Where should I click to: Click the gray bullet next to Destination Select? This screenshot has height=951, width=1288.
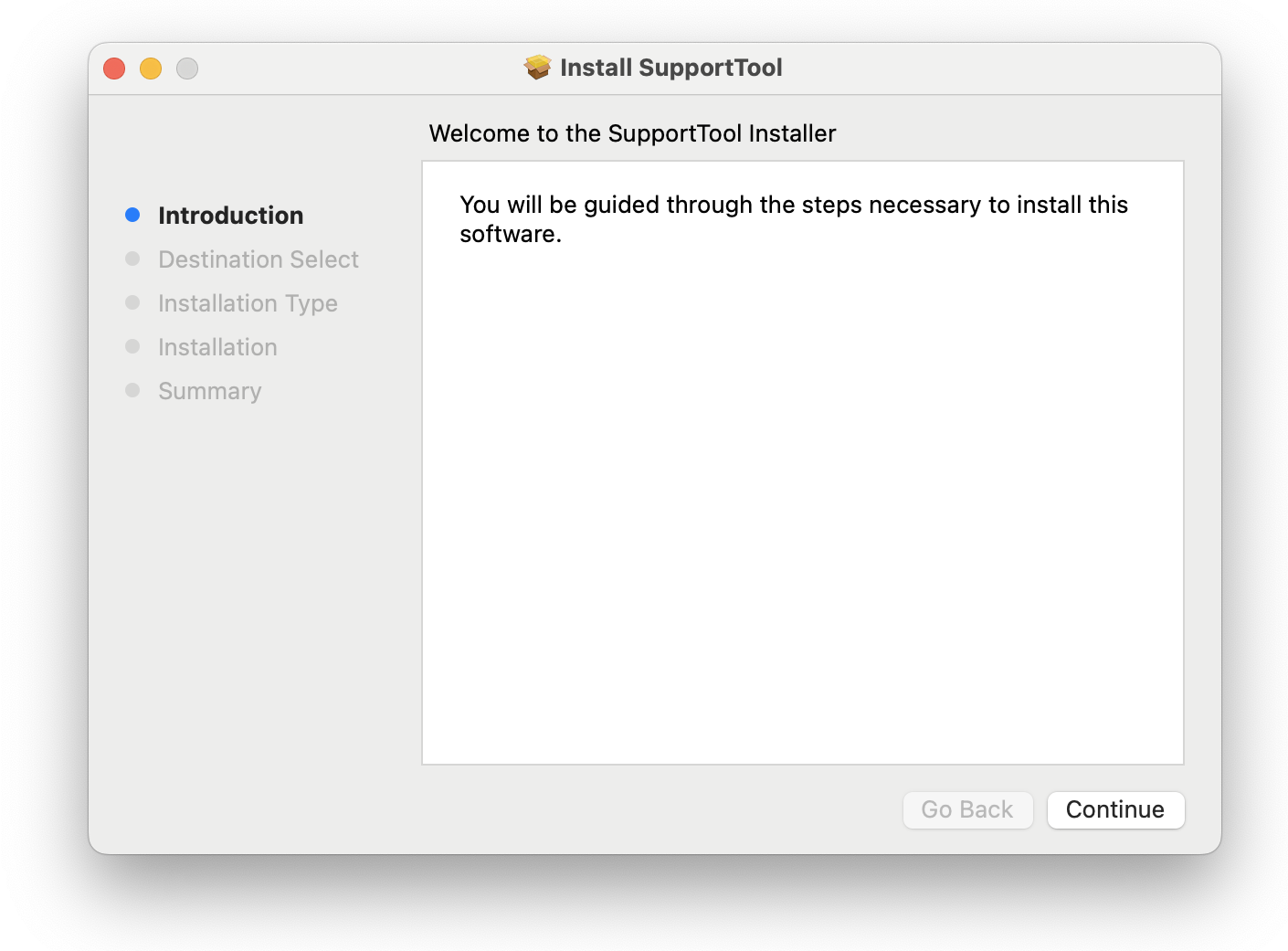132,259
